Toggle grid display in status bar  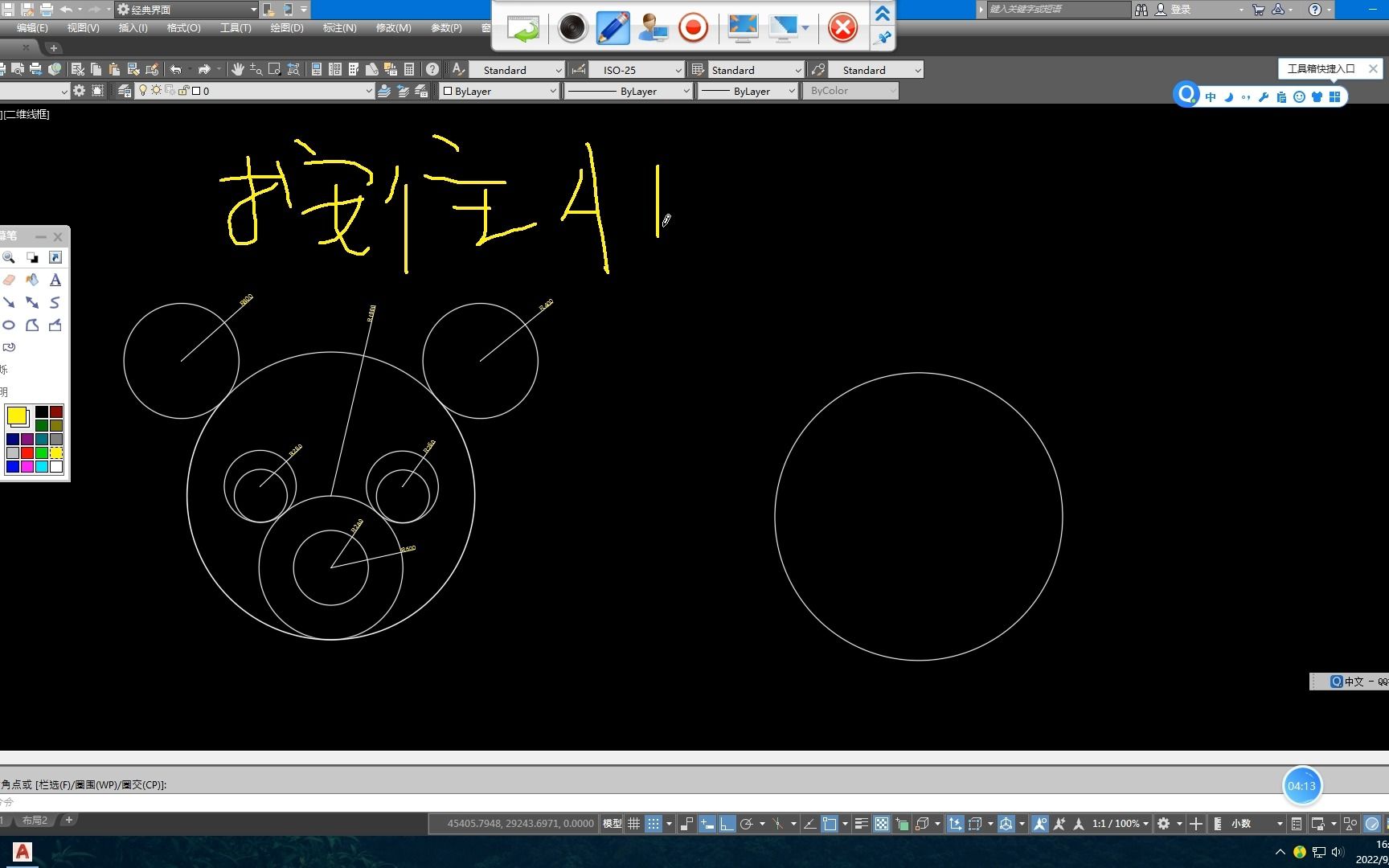633,823
